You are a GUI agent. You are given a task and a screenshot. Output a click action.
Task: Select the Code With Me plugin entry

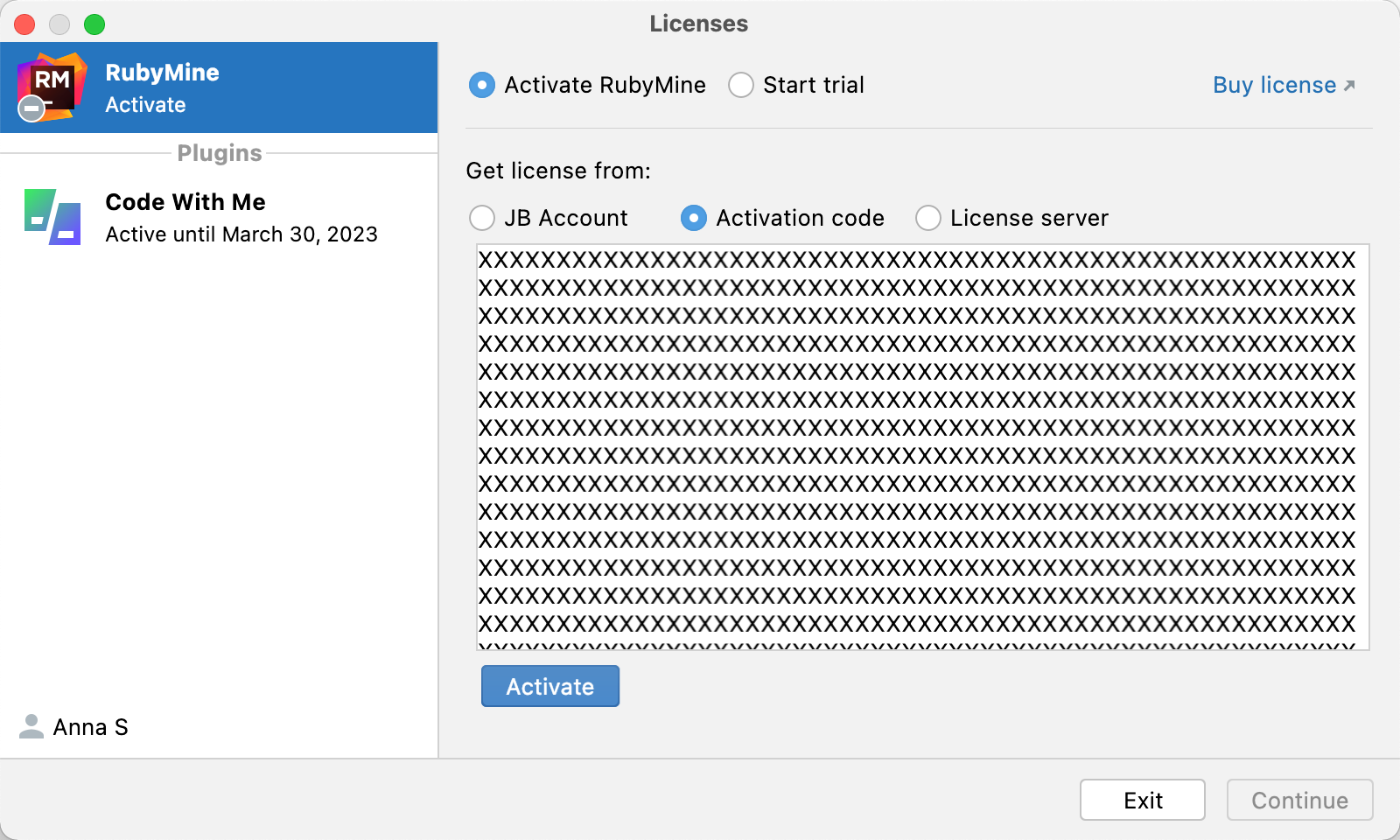pos(219,217)
